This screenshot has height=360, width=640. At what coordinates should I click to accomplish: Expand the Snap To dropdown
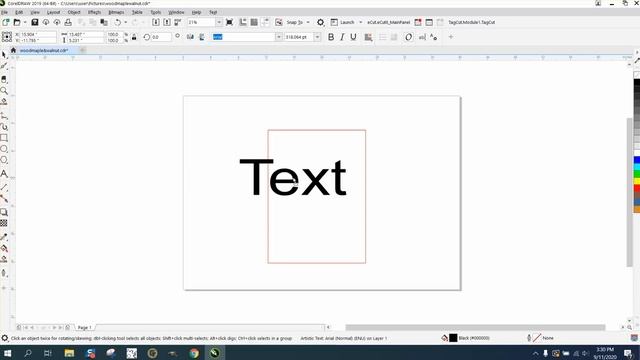click(308, 22)
